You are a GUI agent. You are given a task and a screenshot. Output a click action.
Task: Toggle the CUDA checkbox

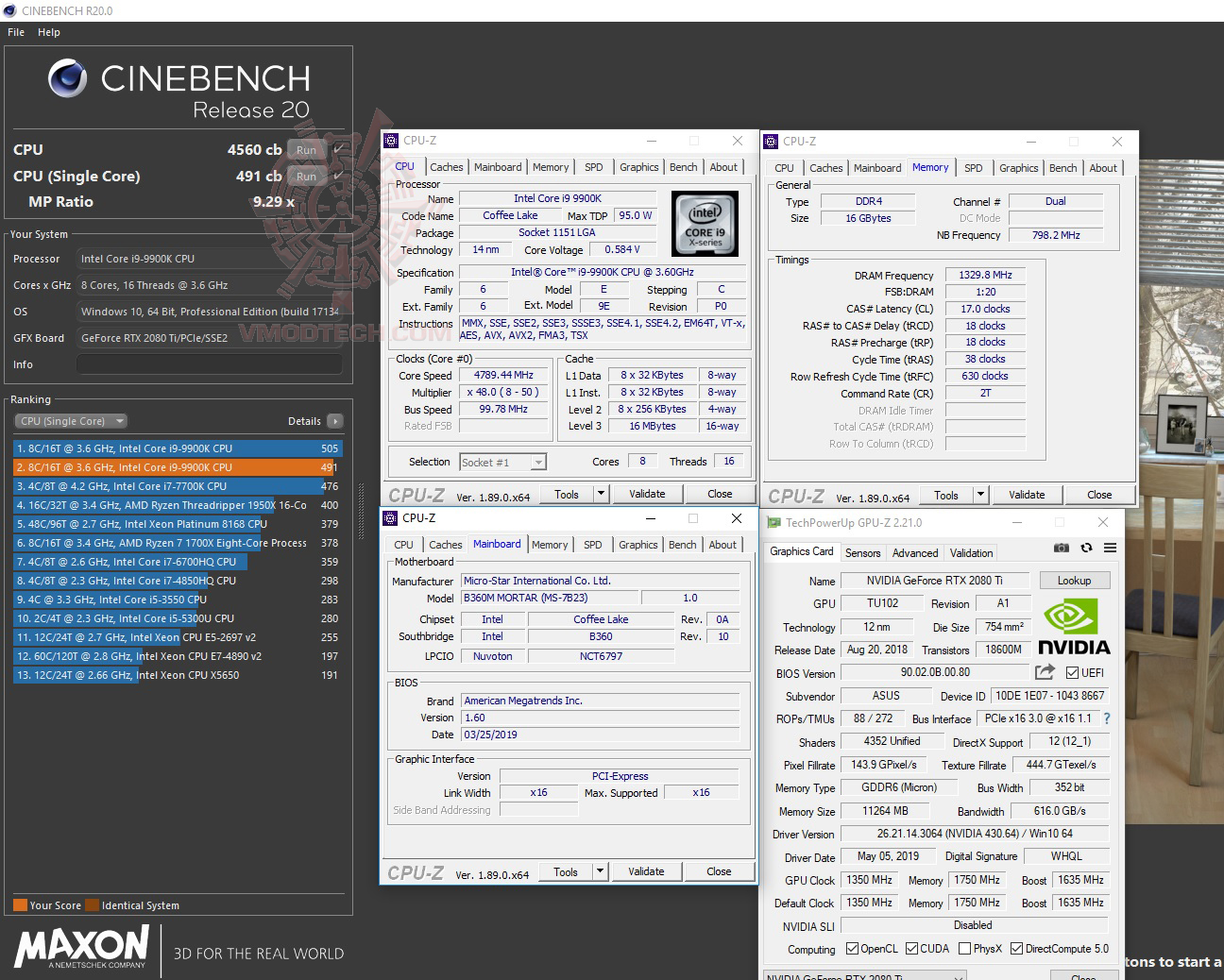[x=911, y=949]
